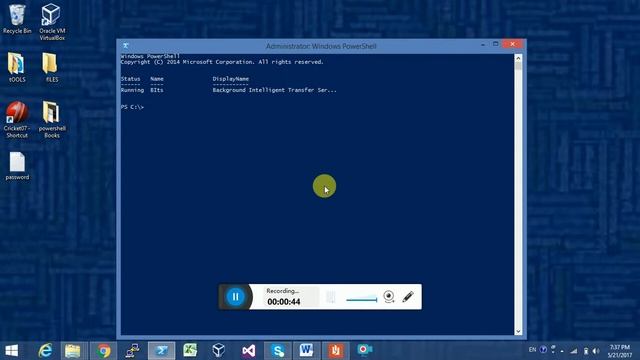The width and height of the screenshot is (640, 360).
Task: Click the Background Intelligent Transfer Ser... text
Action: point(275,90)
